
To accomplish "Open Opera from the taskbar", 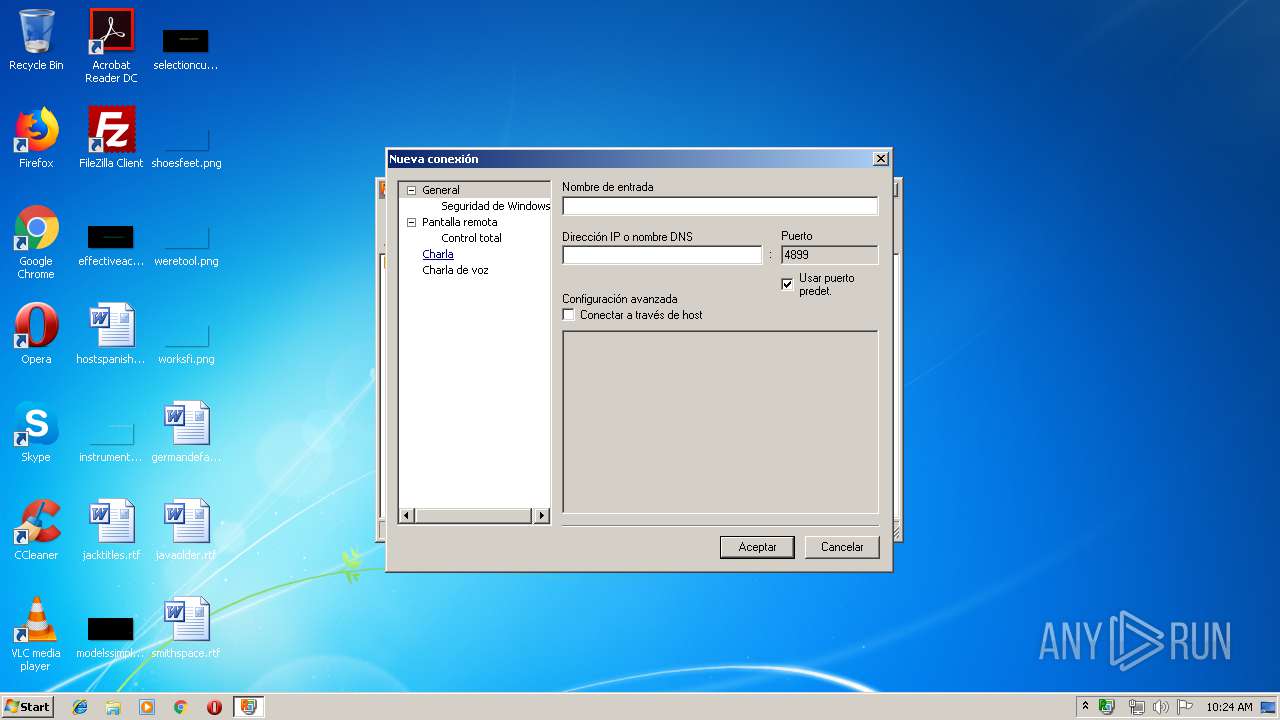I will pos(214,707).
